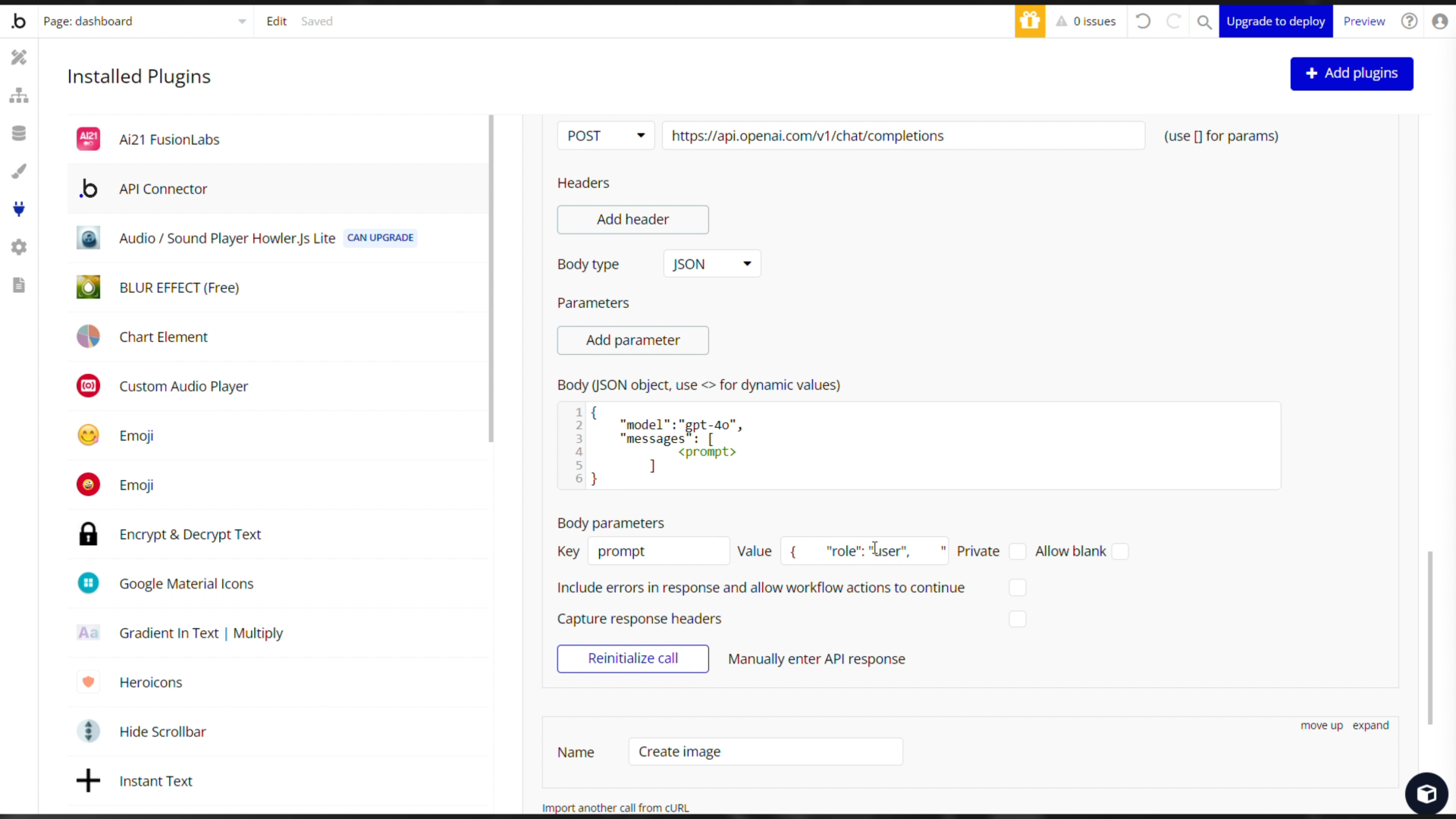The image size is (1456, 819).
Task: Open the Logs document icon in sidebar
Action: click(x=19, y=285)
